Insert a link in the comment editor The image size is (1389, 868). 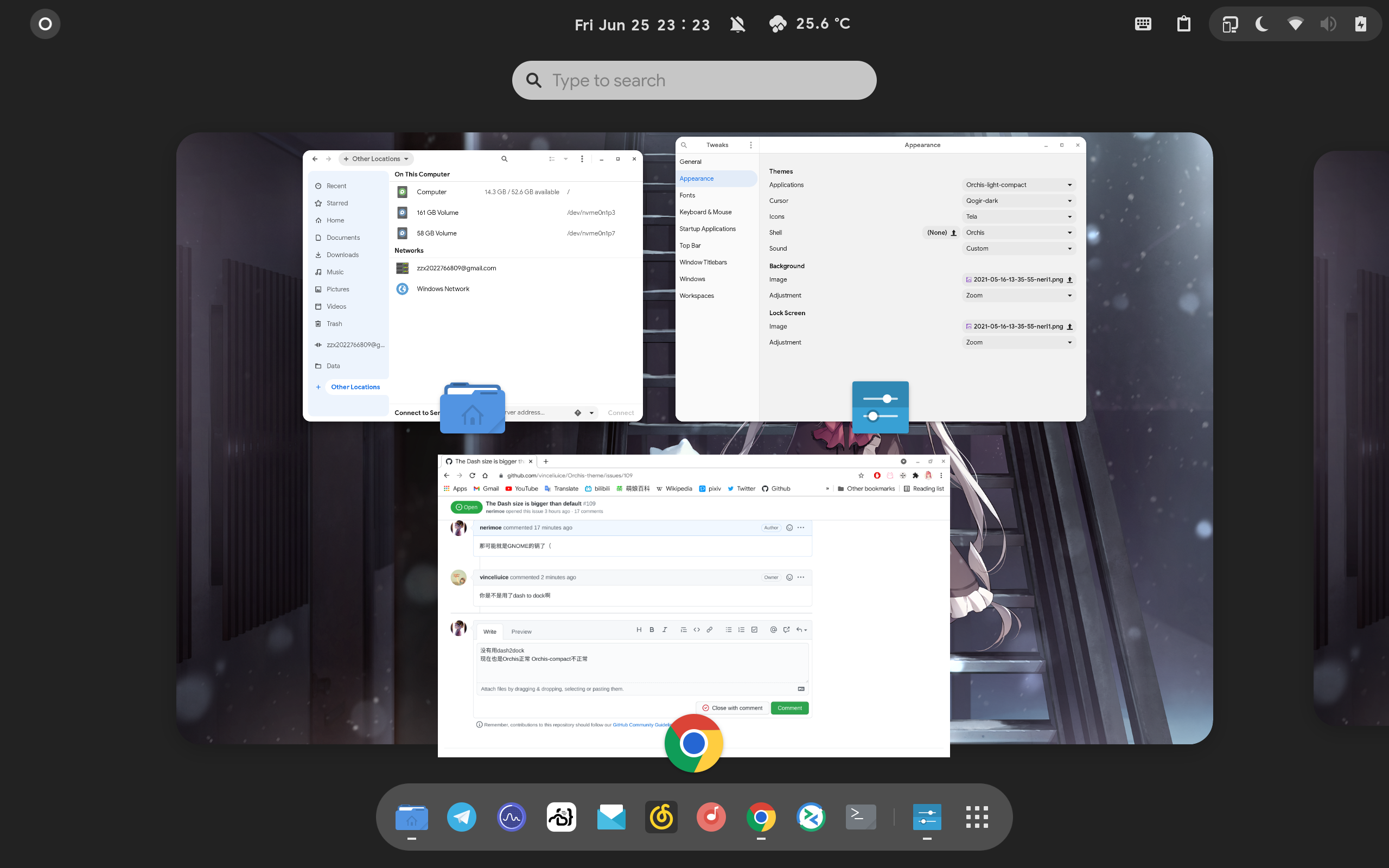click(710, 630)
